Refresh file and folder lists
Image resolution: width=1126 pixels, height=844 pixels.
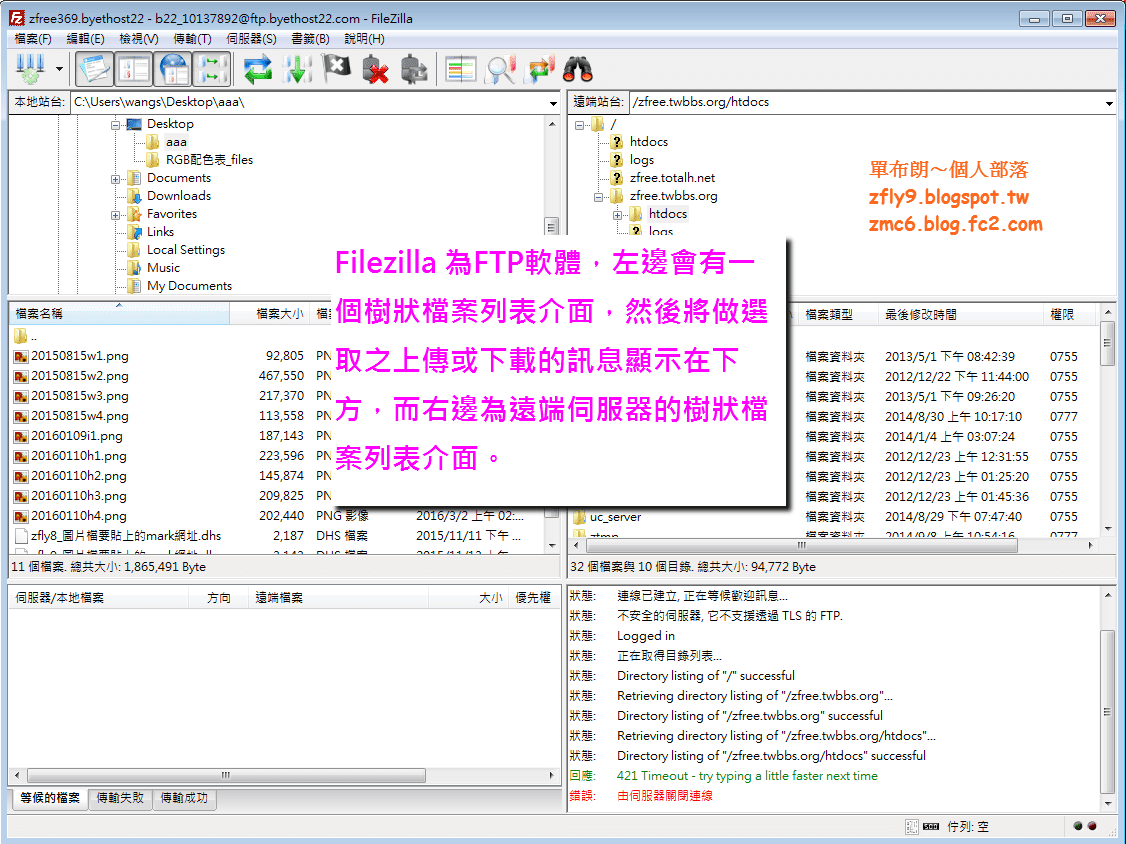click(x=257, y=70)
